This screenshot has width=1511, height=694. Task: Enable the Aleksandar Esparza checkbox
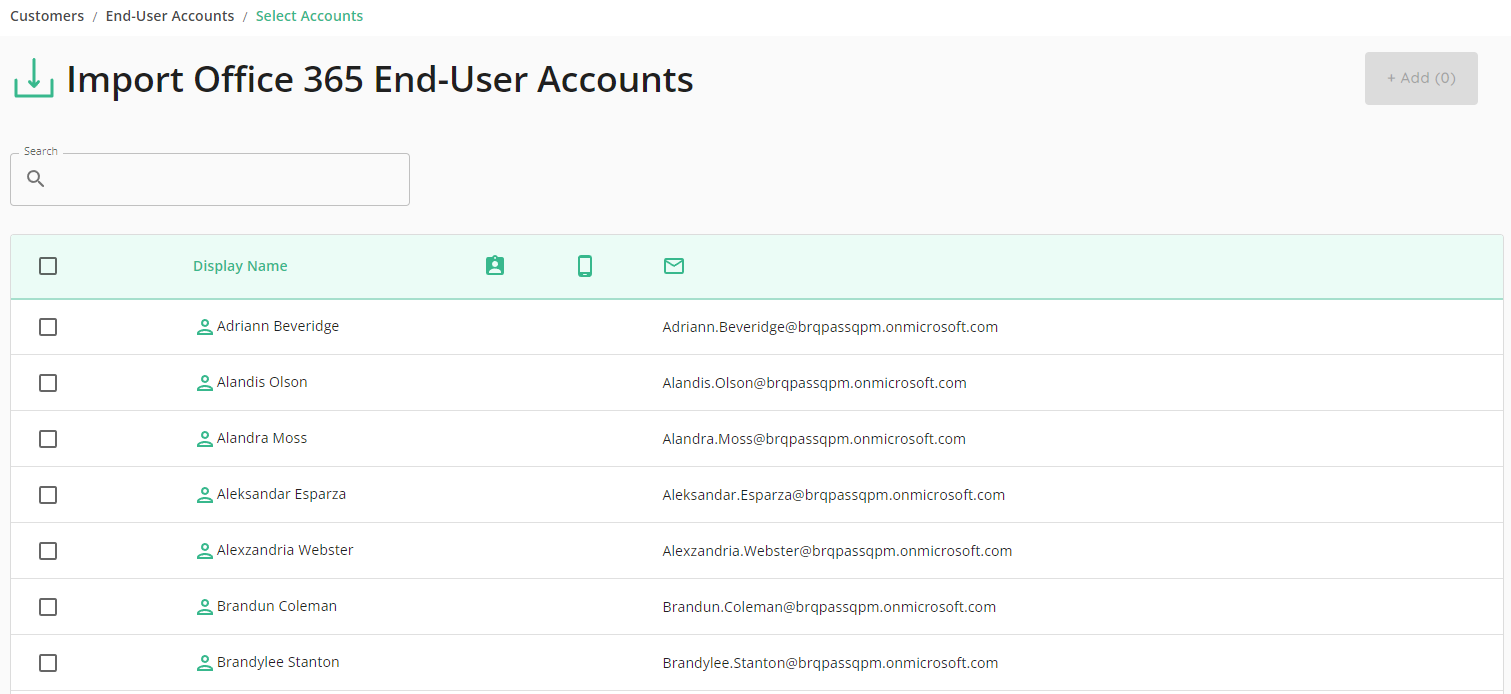coord(48,495)
